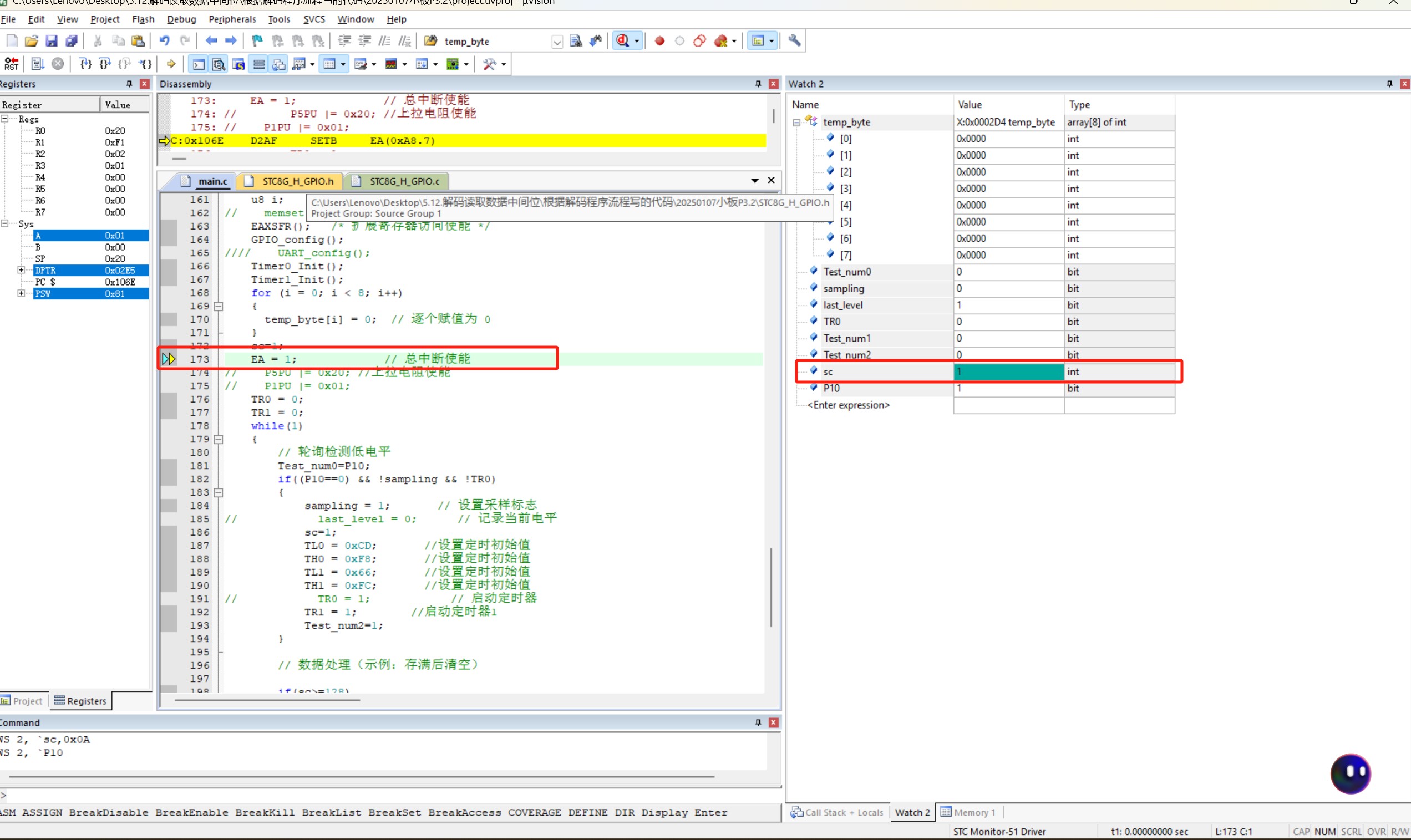Click the Command window horizontal scrollbar
1411x840 pixels.
coord(361,777)
